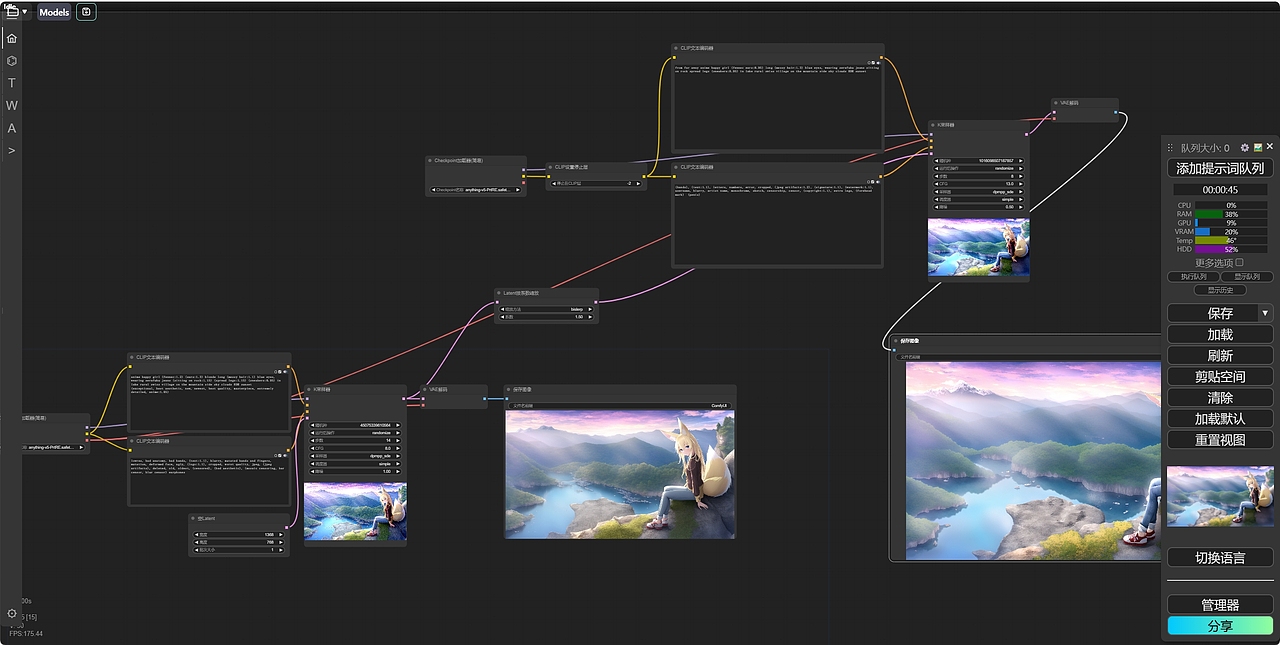Open the > console sidebar icon
Screen dimensions: 1280x645
pos(11,151)
